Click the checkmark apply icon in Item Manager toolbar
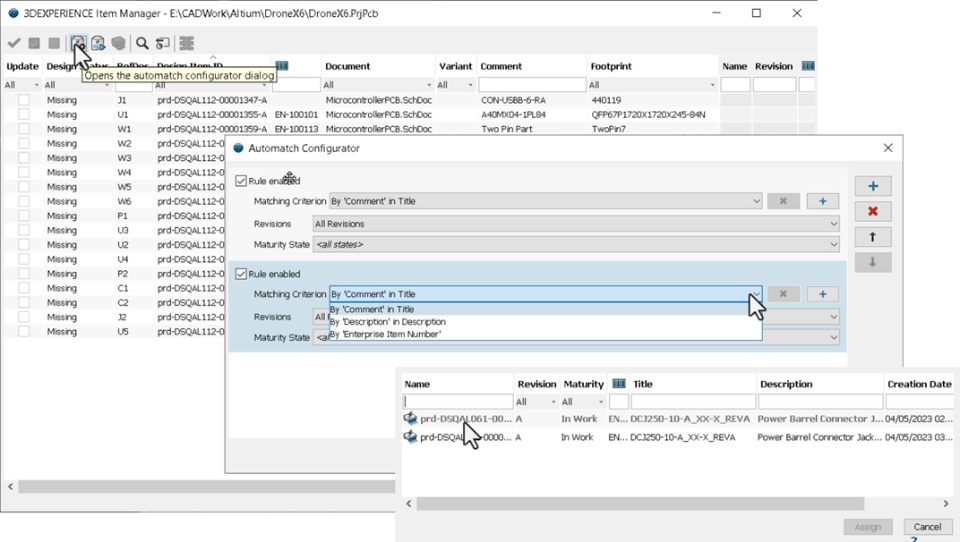 click(x=14, y=43)
